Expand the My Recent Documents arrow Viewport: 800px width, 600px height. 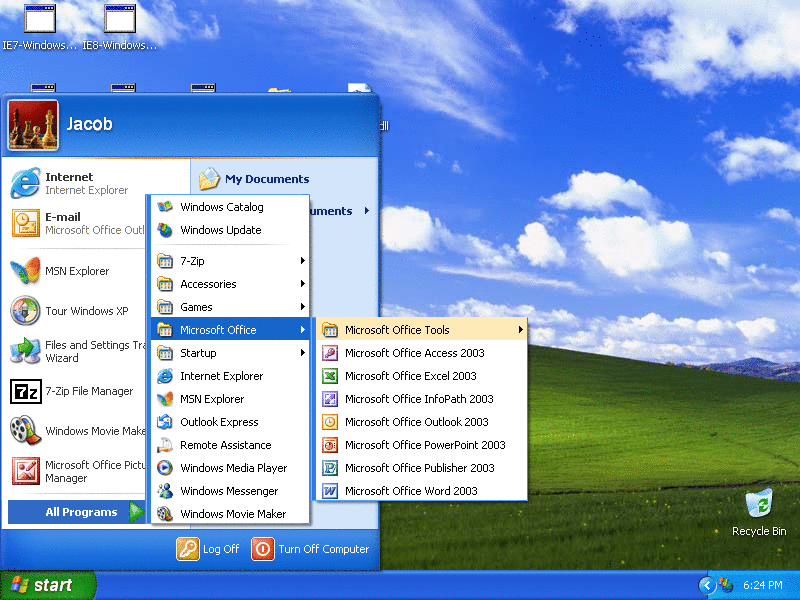click(x=367, y=210)
